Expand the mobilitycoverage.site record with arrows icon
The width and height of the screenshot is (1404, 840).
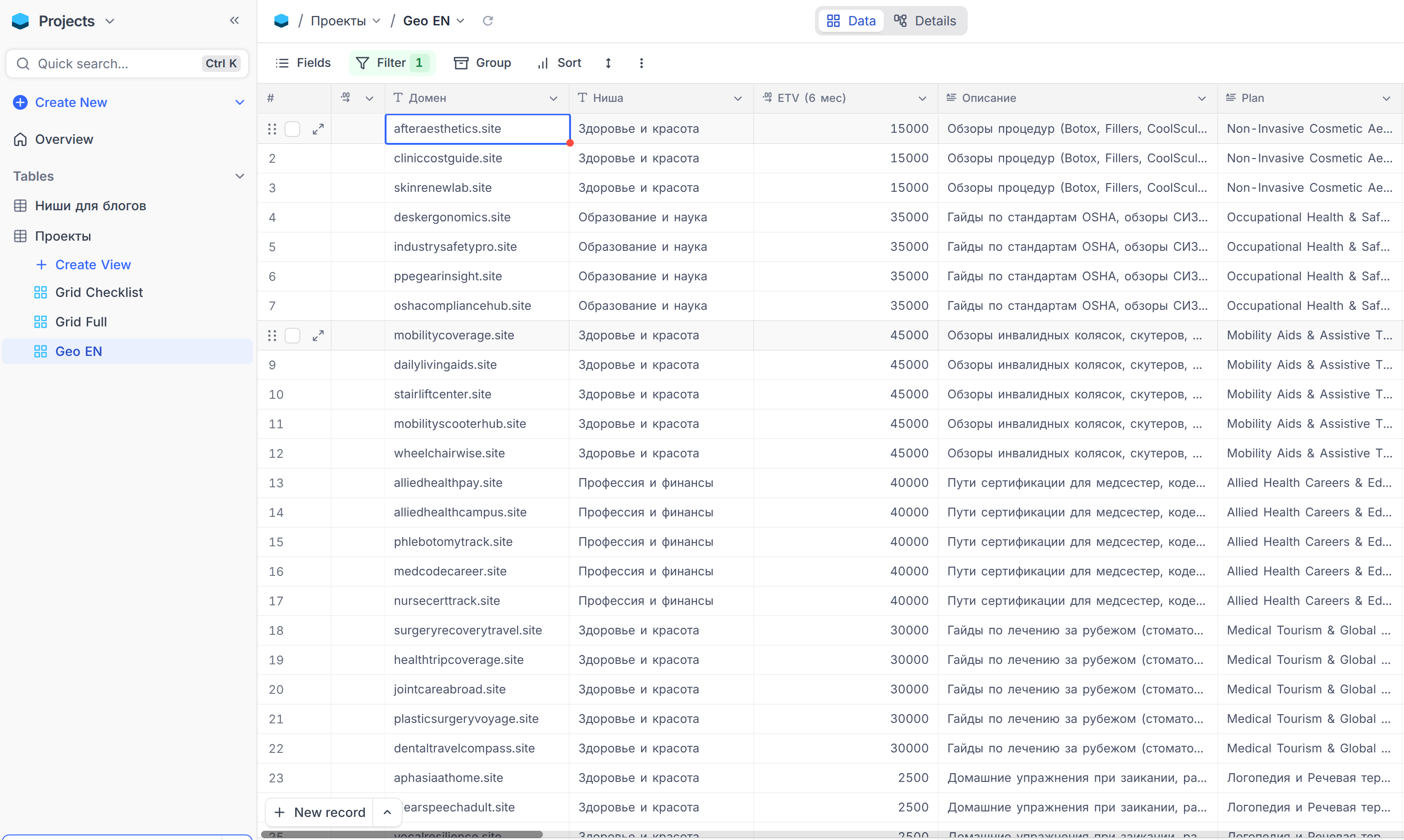pyautogui.click(x=318, y=336)
